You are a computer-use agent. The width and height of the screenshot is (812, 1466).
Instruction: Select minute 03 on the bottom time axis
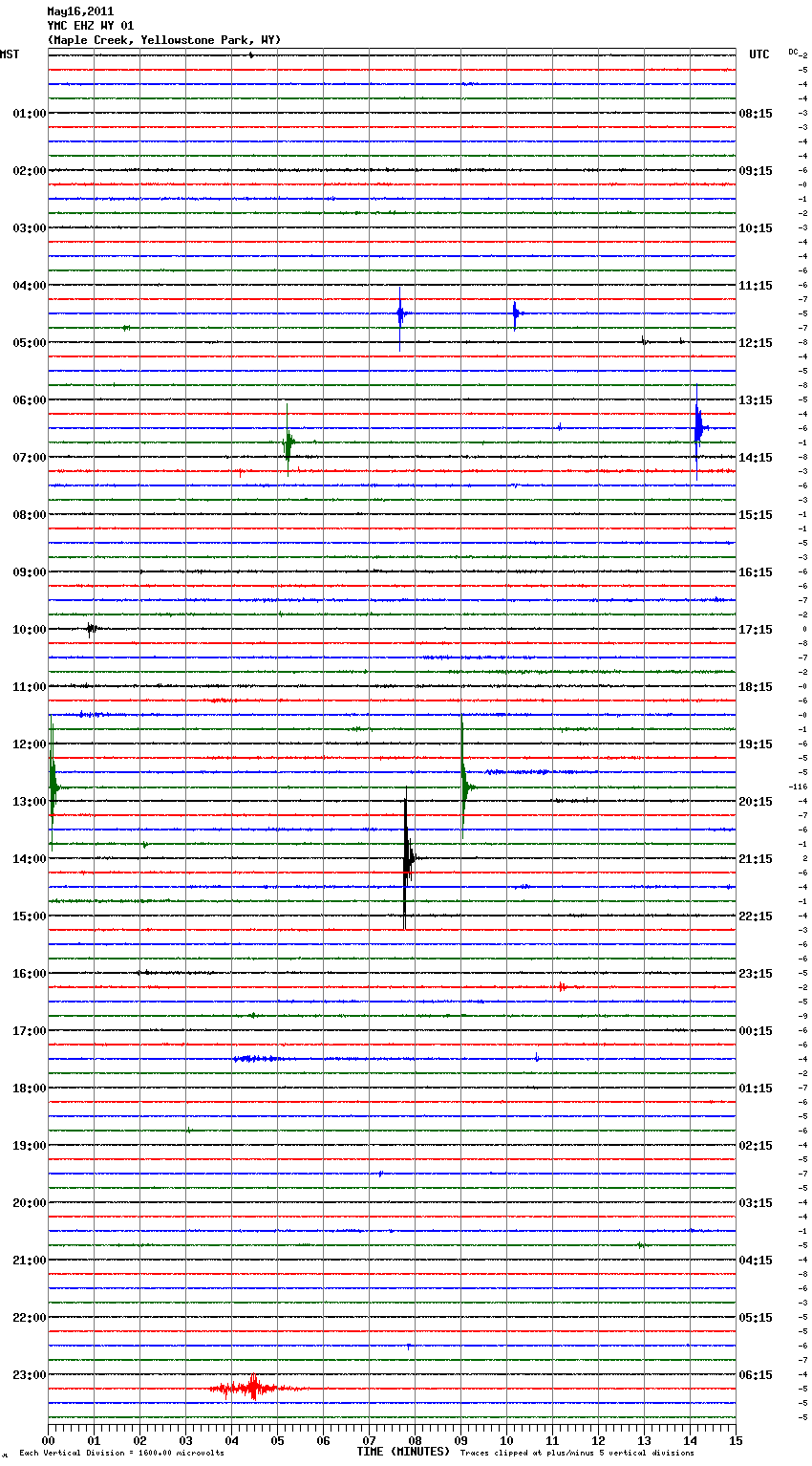coord(186,1440)
